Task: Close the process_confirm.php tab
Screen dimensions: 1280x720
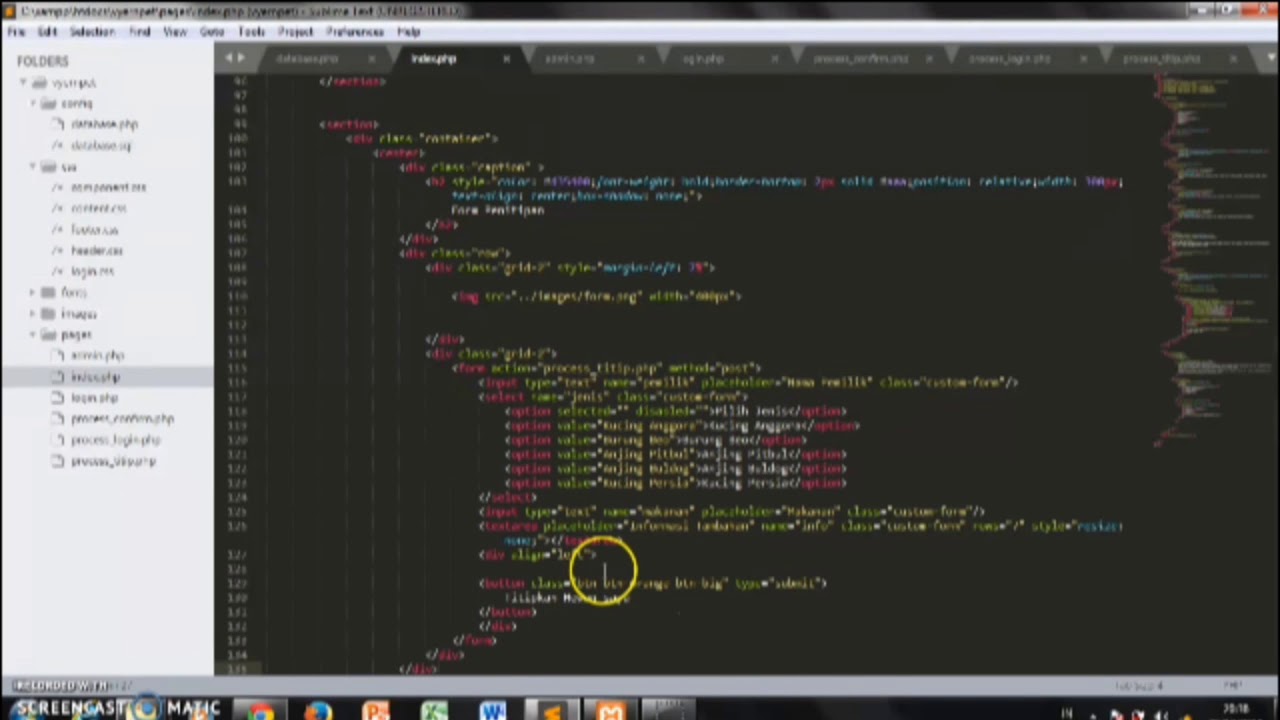Action: (x=929, y=59)
